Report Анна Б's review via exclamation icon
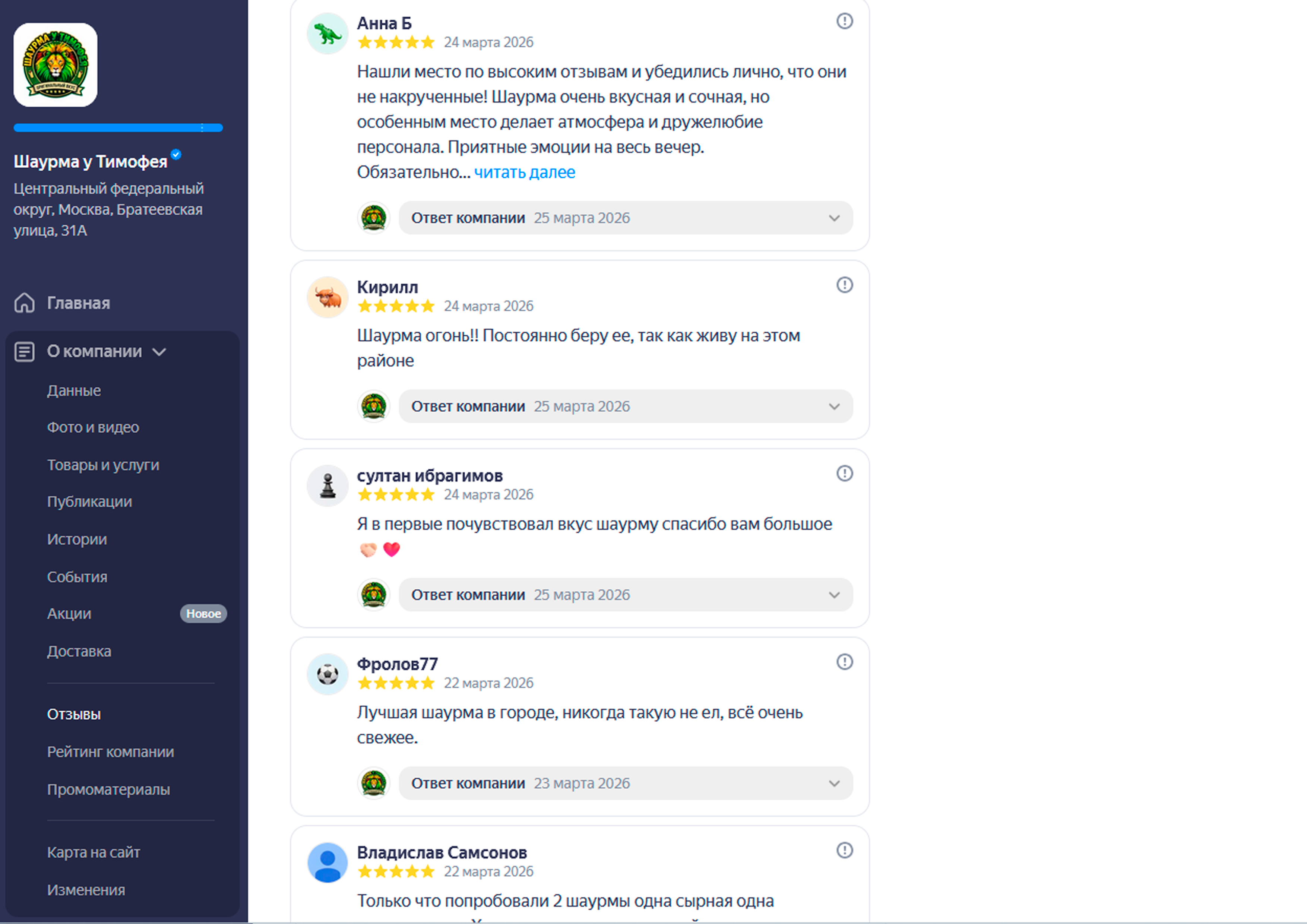Viewport: 1307px width, 924px height. [844, 21]
